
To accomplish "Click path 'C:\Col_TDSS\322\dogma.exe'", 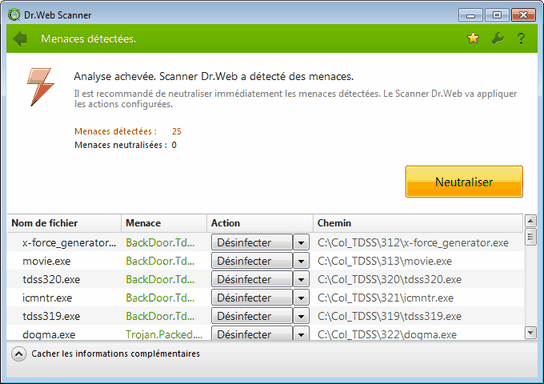I will point(387,335).
